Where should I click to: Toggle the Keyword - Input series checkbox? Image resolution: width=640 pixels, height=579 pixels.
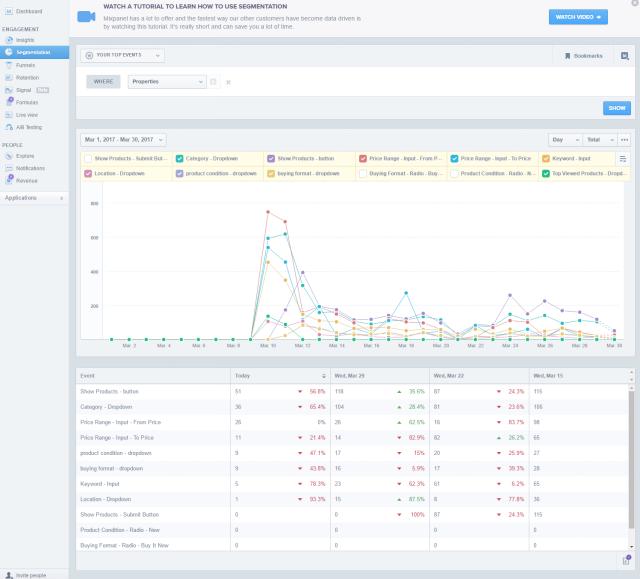point(546,159)
